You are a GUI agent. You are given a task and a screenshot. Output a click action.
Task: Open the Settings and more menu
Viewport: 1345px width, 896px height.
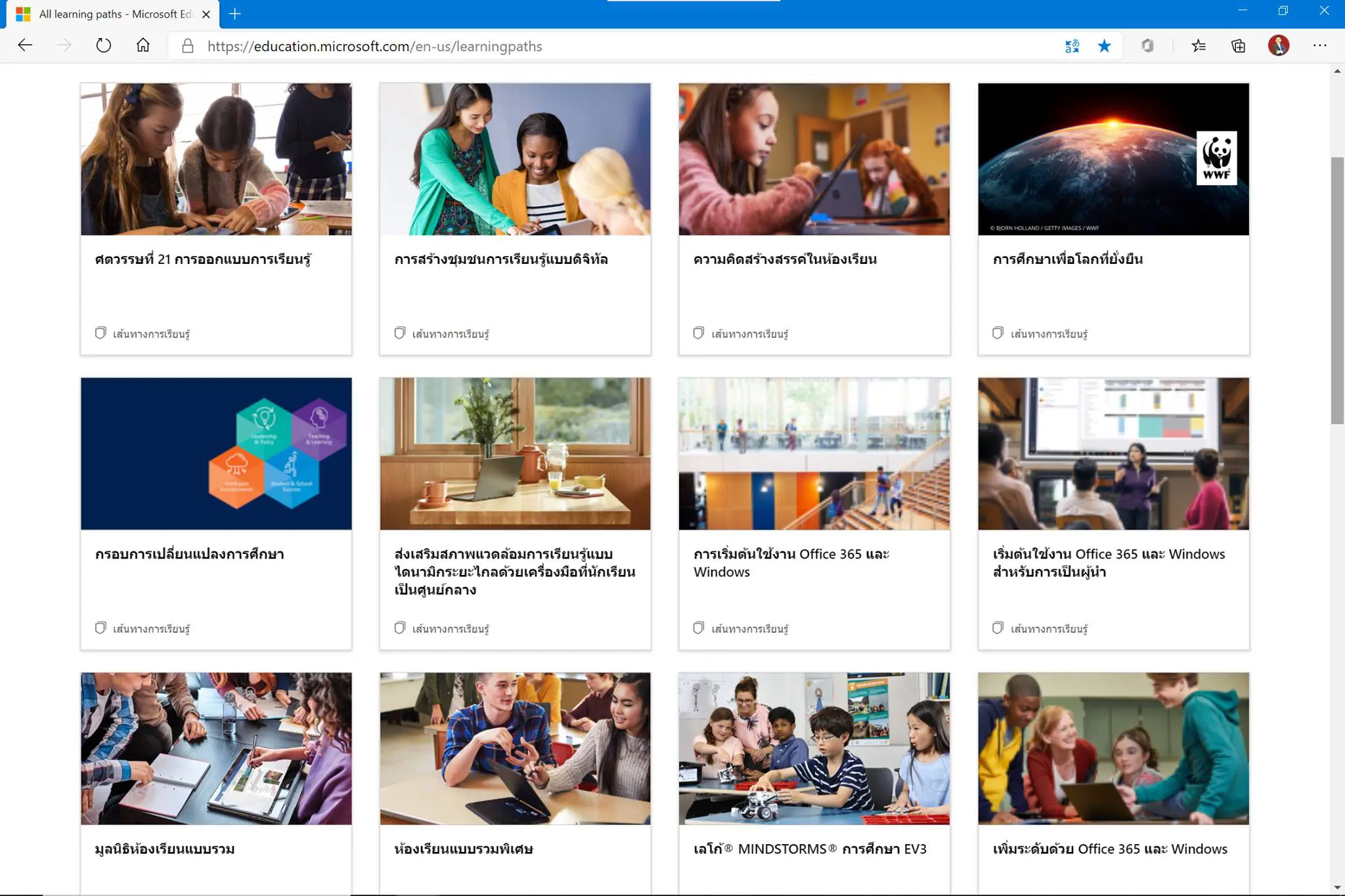pos(1319,45)
